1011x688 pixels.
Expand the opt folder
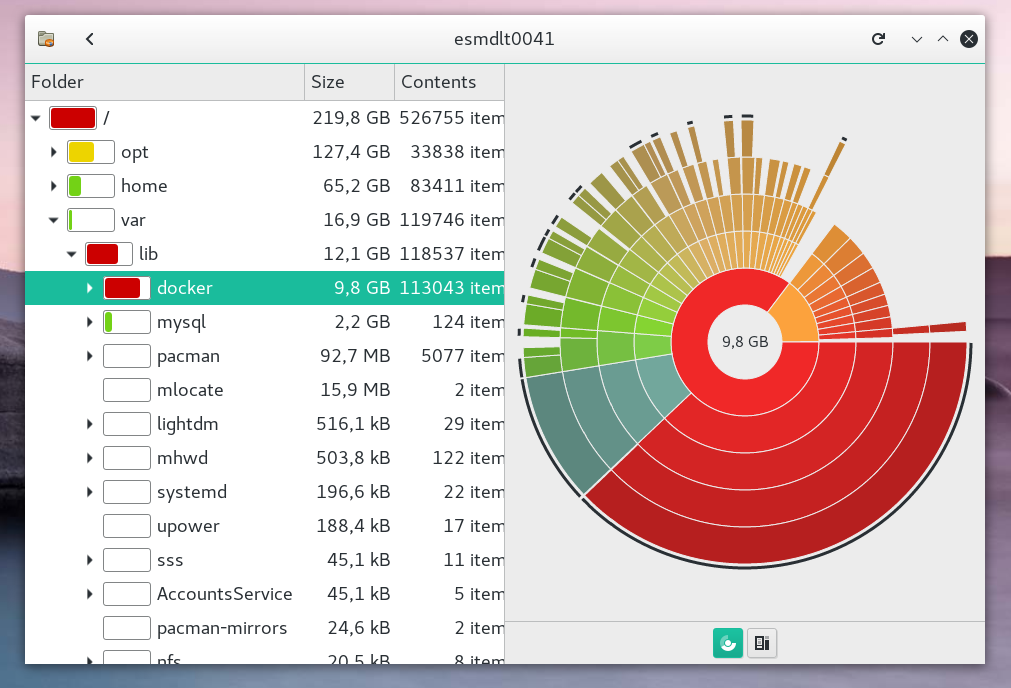tap(54, 152)
